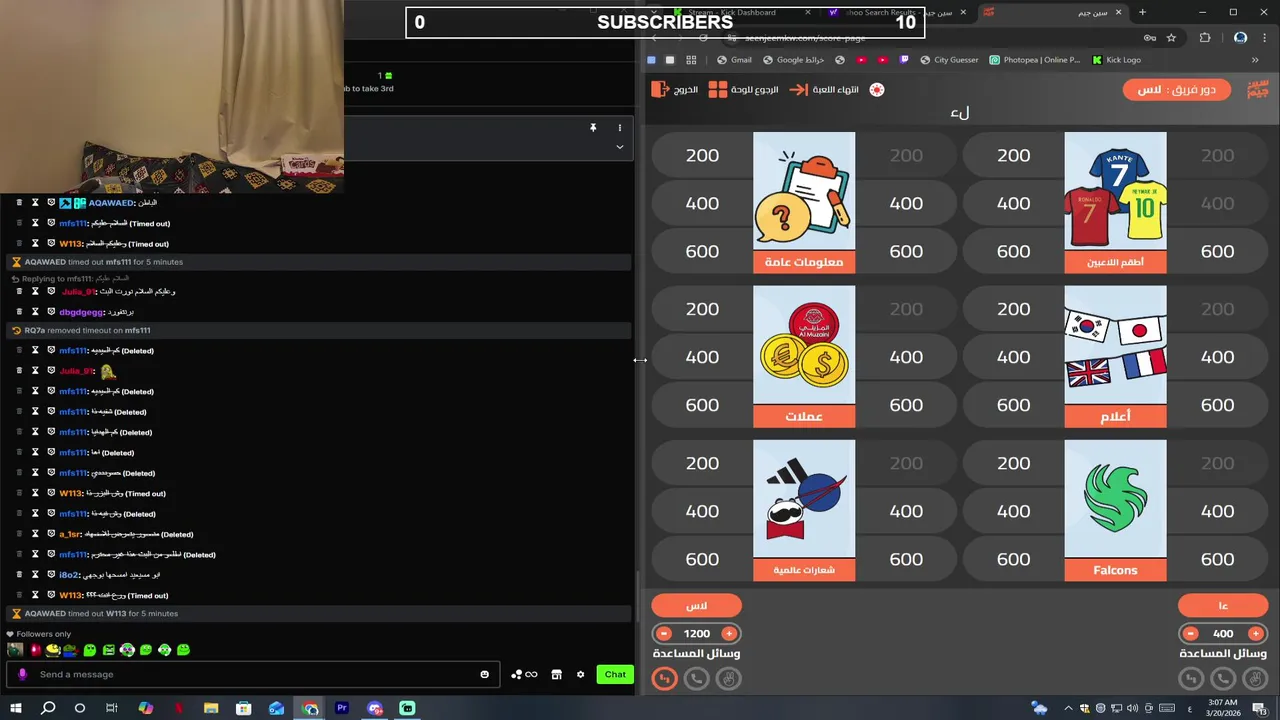Open the three-dot menu beside the pin

pos(619,128)
